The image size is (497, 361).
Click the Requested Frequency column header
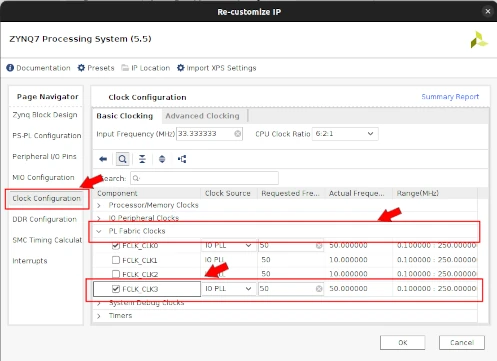pos(291,193)
